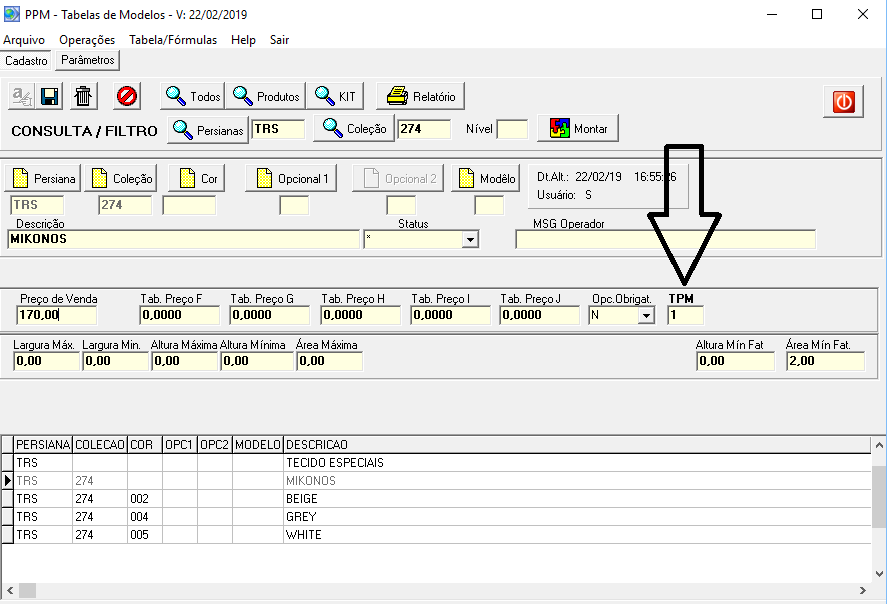Click the Preço de Venda field
887x604 pixels.
click(57, 315)
